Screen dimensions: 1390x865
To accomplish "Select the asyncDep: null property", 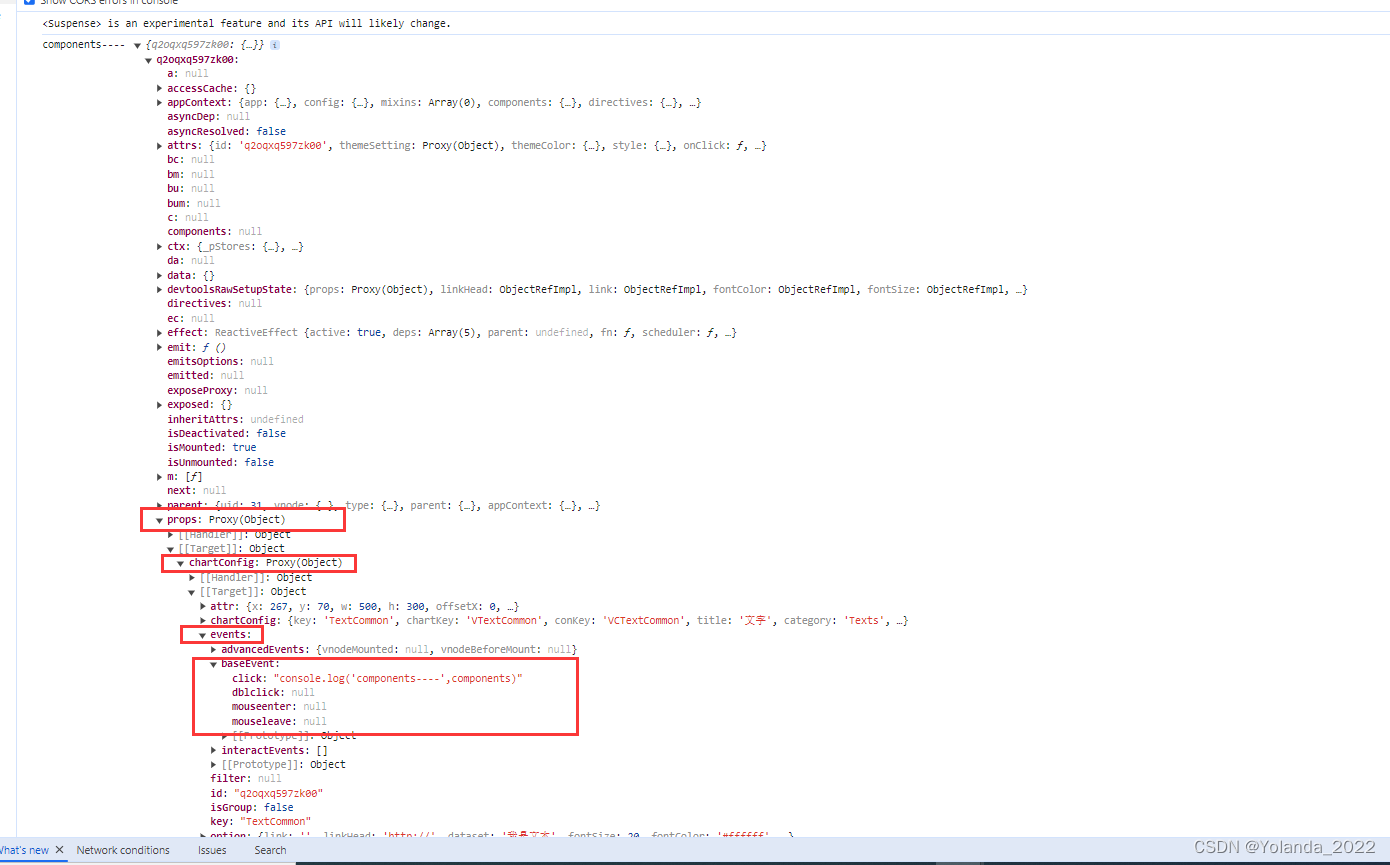I will [x=209, y=117].
